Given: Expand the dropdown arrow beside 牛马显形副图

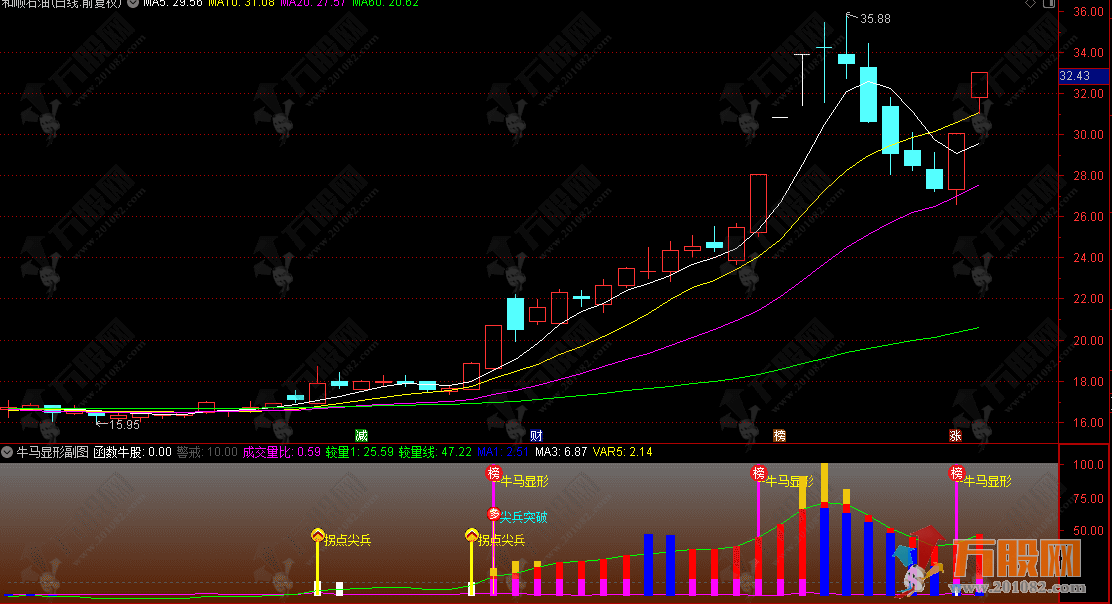Looking at the screenshot, I should 8,452.
